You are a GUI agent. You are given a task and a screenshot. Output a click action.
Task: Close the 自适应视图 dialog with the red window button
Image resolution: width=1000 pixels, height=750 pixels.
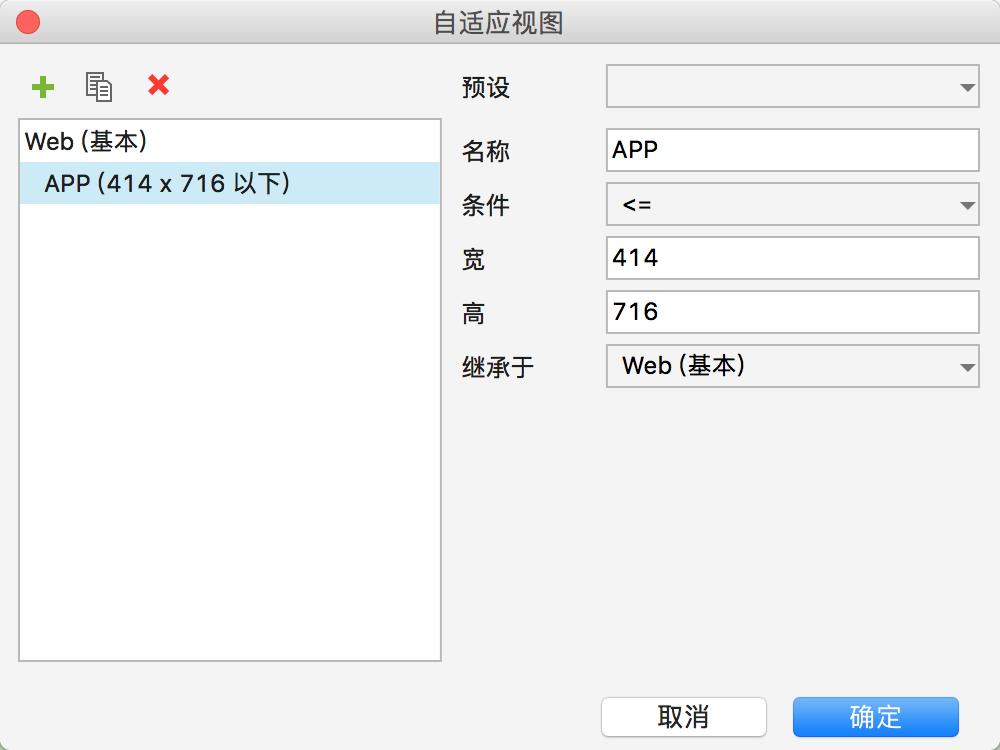click(28, 22)
